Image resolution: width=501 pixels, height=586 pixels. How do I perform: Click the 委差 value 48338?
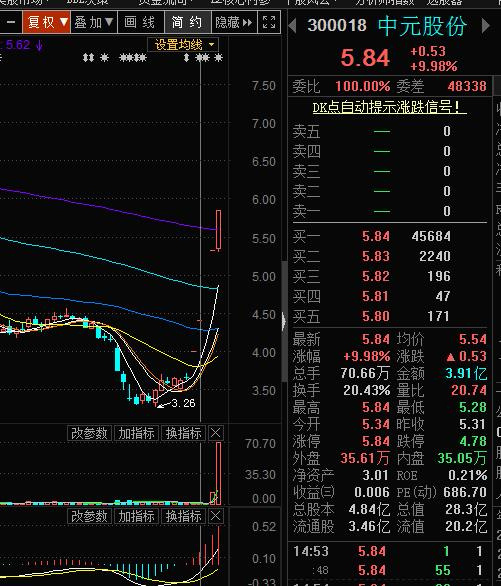point(467,87)
